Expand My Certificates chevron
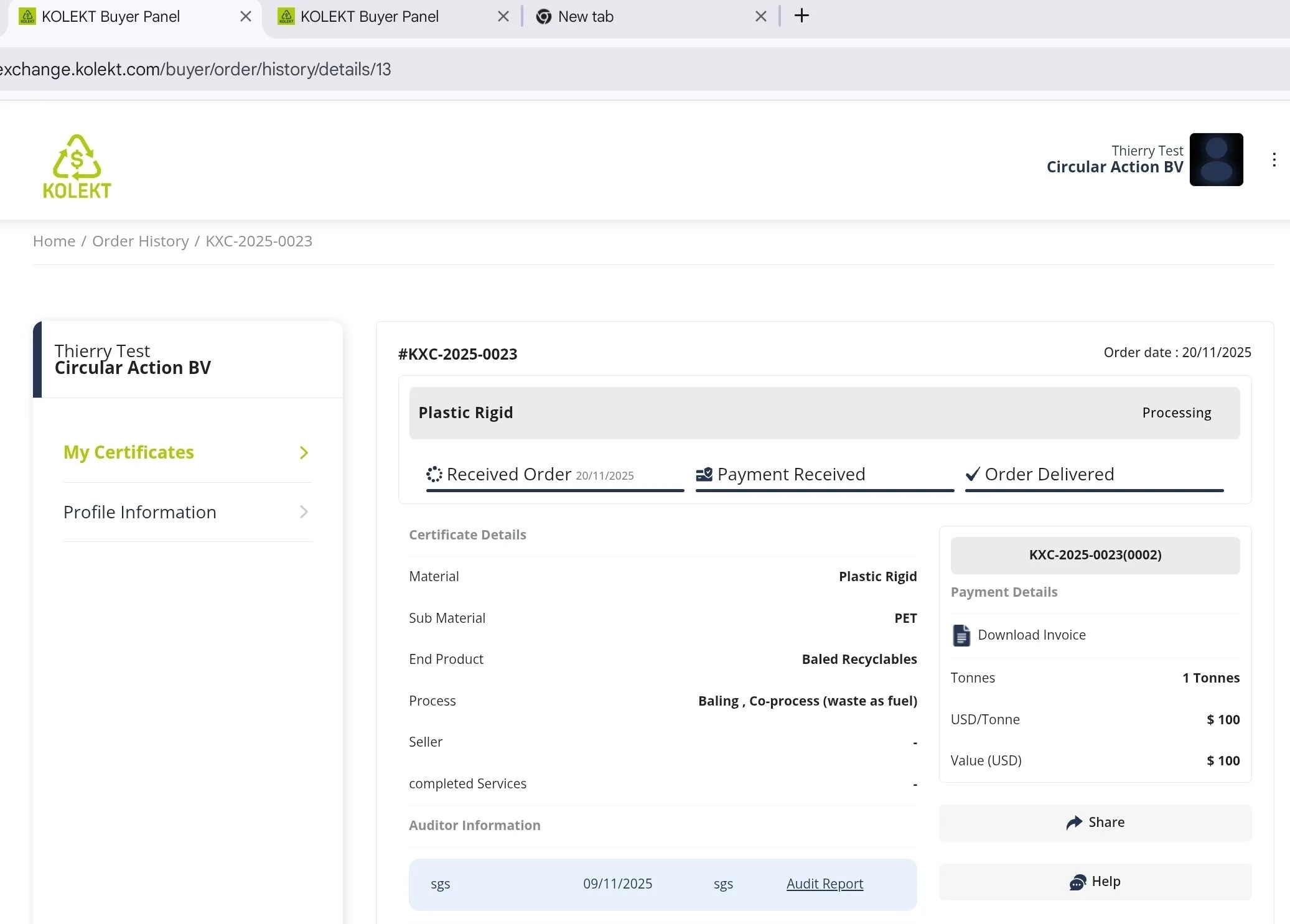 click(304, 453)
